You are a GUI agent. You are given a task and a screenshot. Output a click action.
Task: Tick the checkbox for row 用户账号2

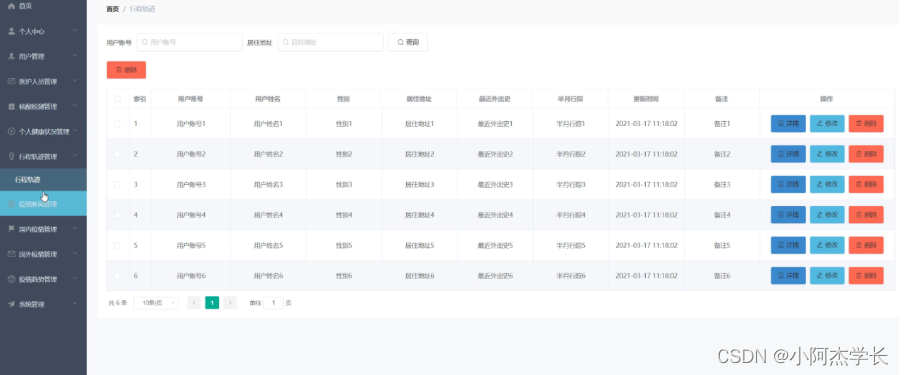(118, 154)
